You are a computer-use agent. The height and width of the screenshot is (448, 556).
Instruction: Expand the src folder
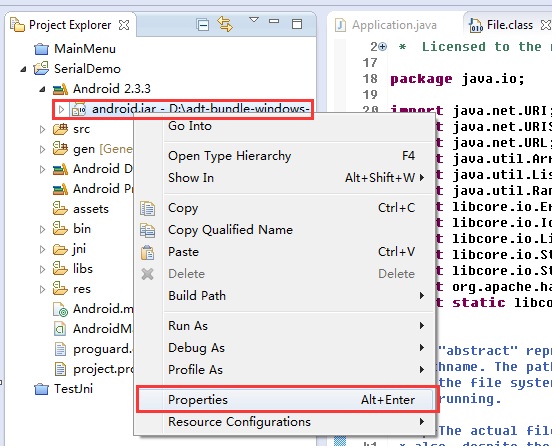click(x=43, y=129)
